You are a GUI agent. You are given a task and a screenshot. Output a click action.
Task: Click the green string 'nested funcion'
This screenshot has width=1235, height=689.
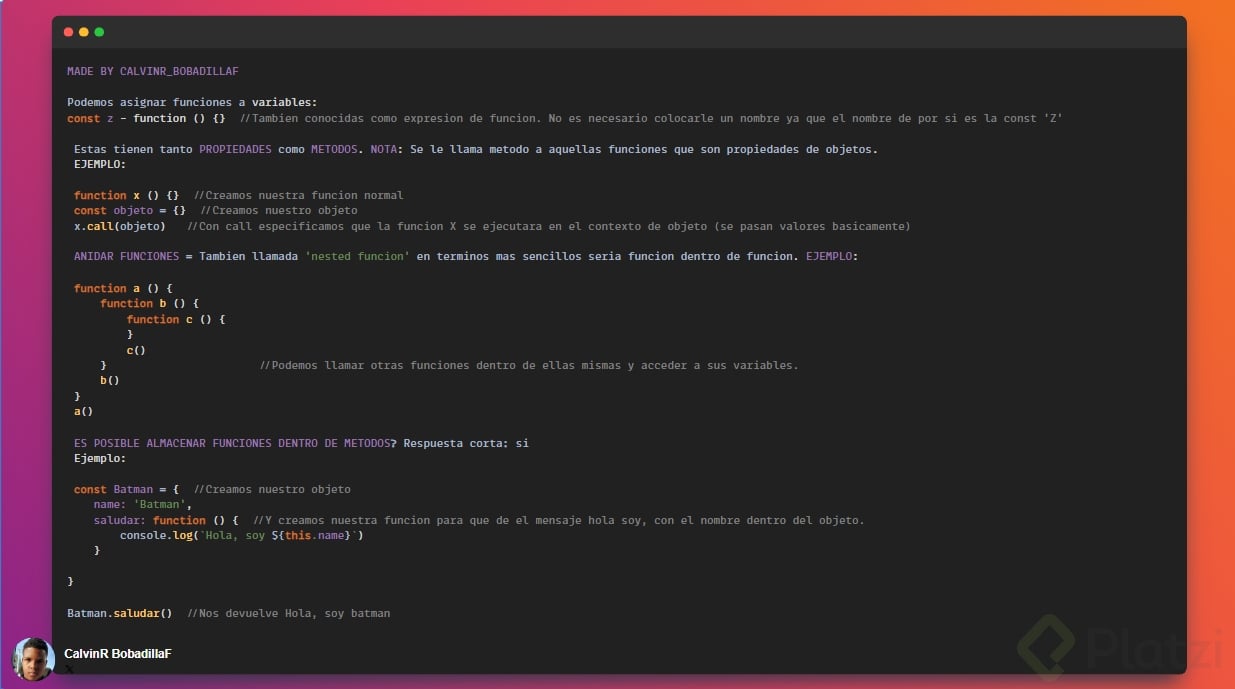pyautogui.click(x=358, y=256)
